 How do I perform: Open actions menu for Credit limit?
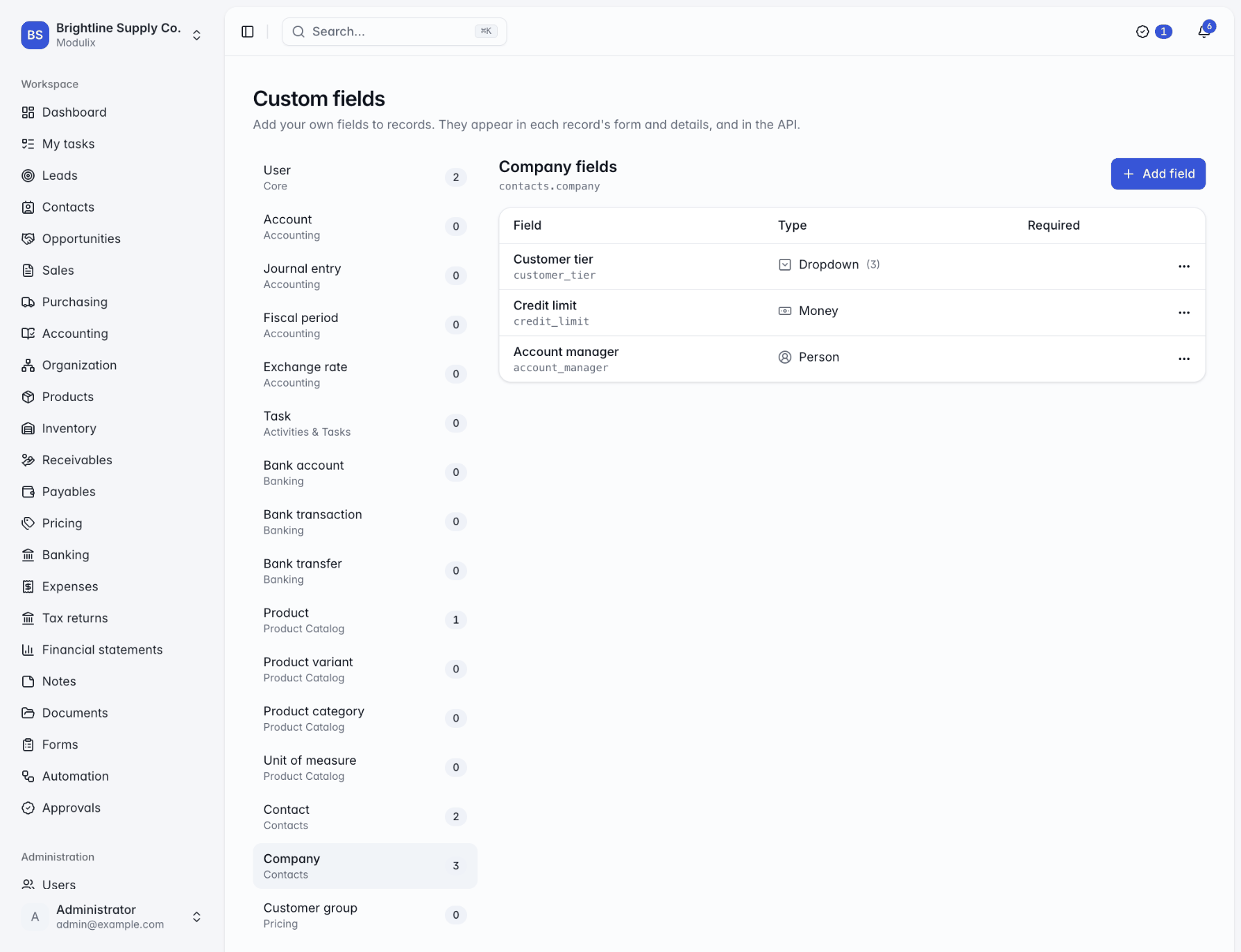point(1184,313)
